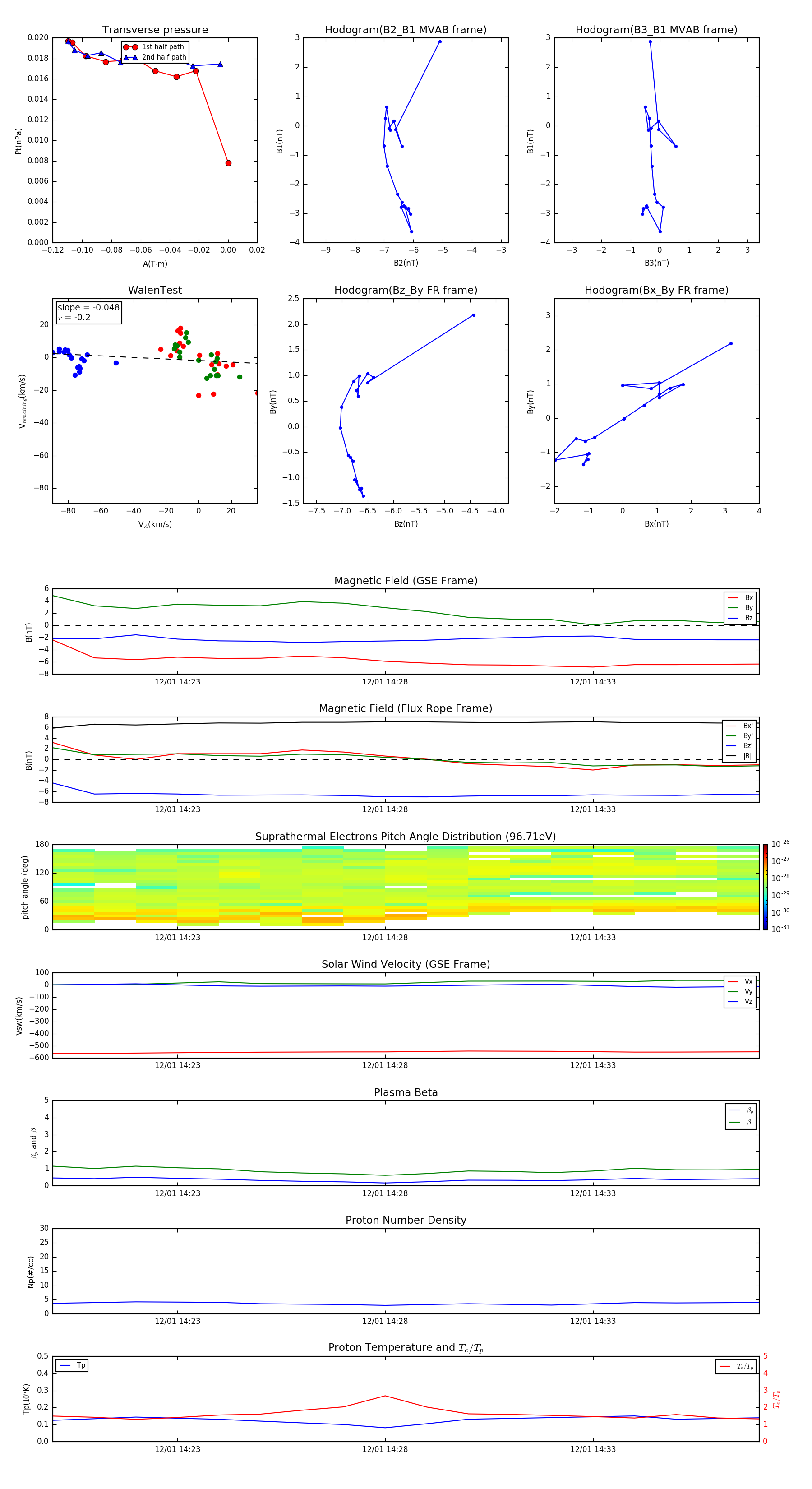This screenshot has height=1489, width=812.
Task: Click 'B2(nT)' x-axis label
Action: pyautogui.click(x=406, y=263)
